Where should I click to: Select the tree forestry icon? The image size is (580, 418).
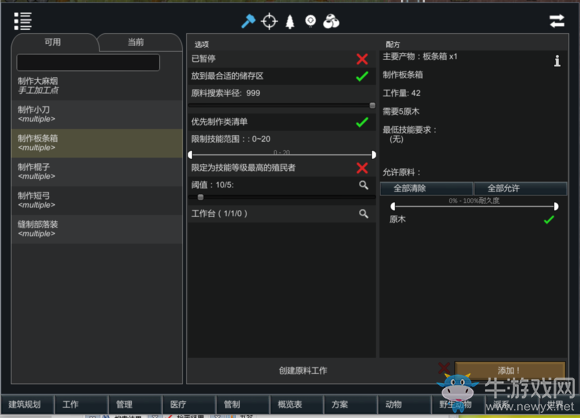tap(290, 21)
